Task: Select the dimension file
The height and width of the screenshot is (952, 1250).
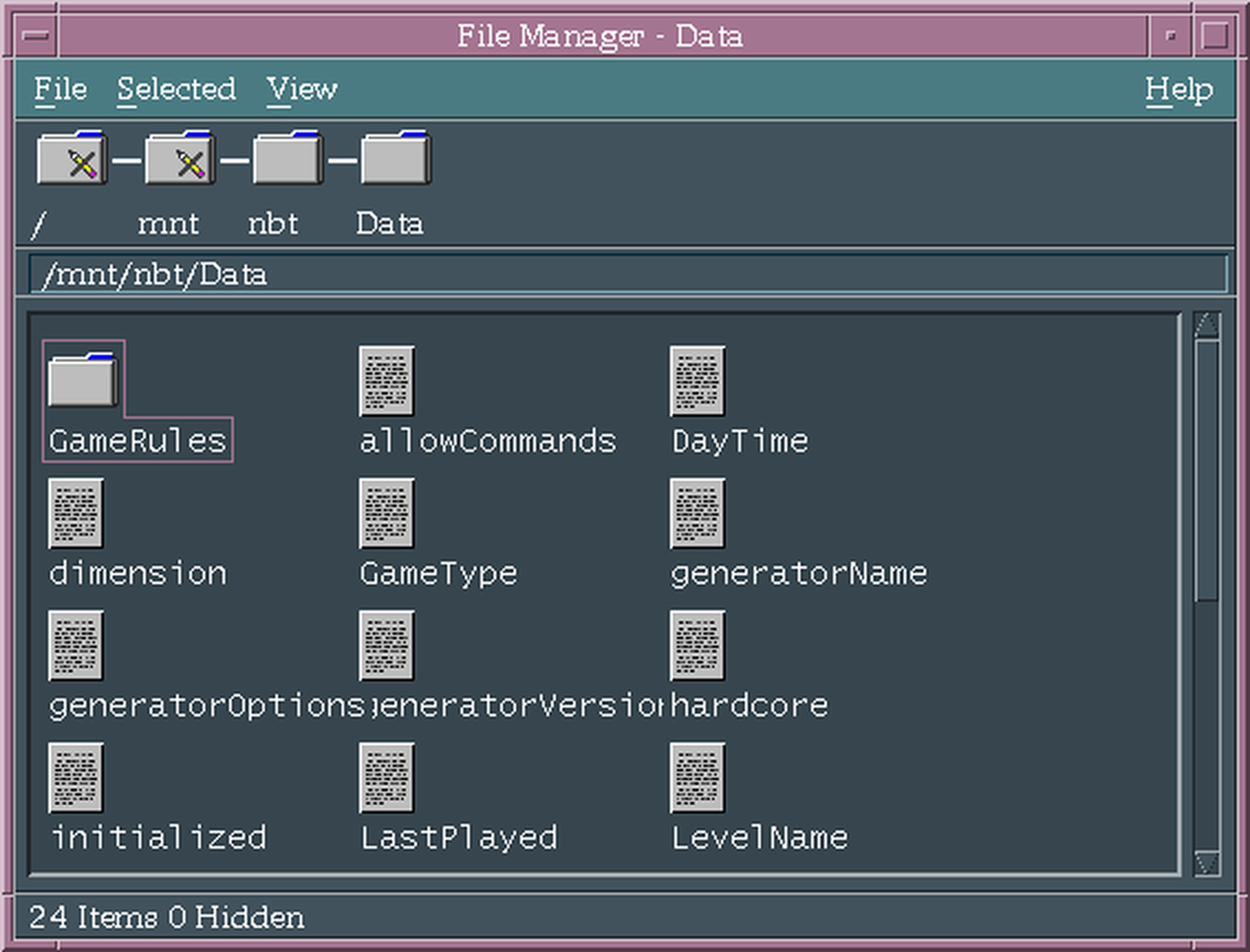Action: coord(75,514)
